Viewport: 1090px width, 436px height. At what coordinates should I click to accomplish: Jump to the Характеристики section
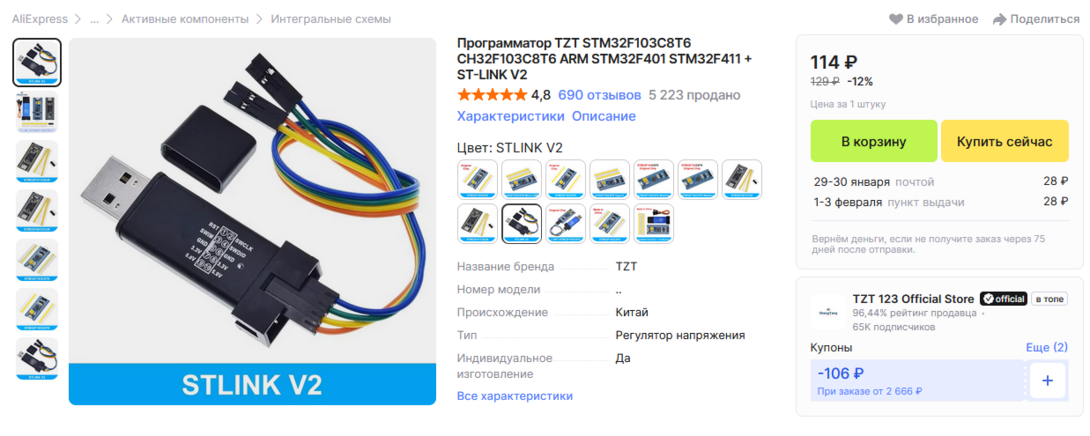[x=510, y=116]
